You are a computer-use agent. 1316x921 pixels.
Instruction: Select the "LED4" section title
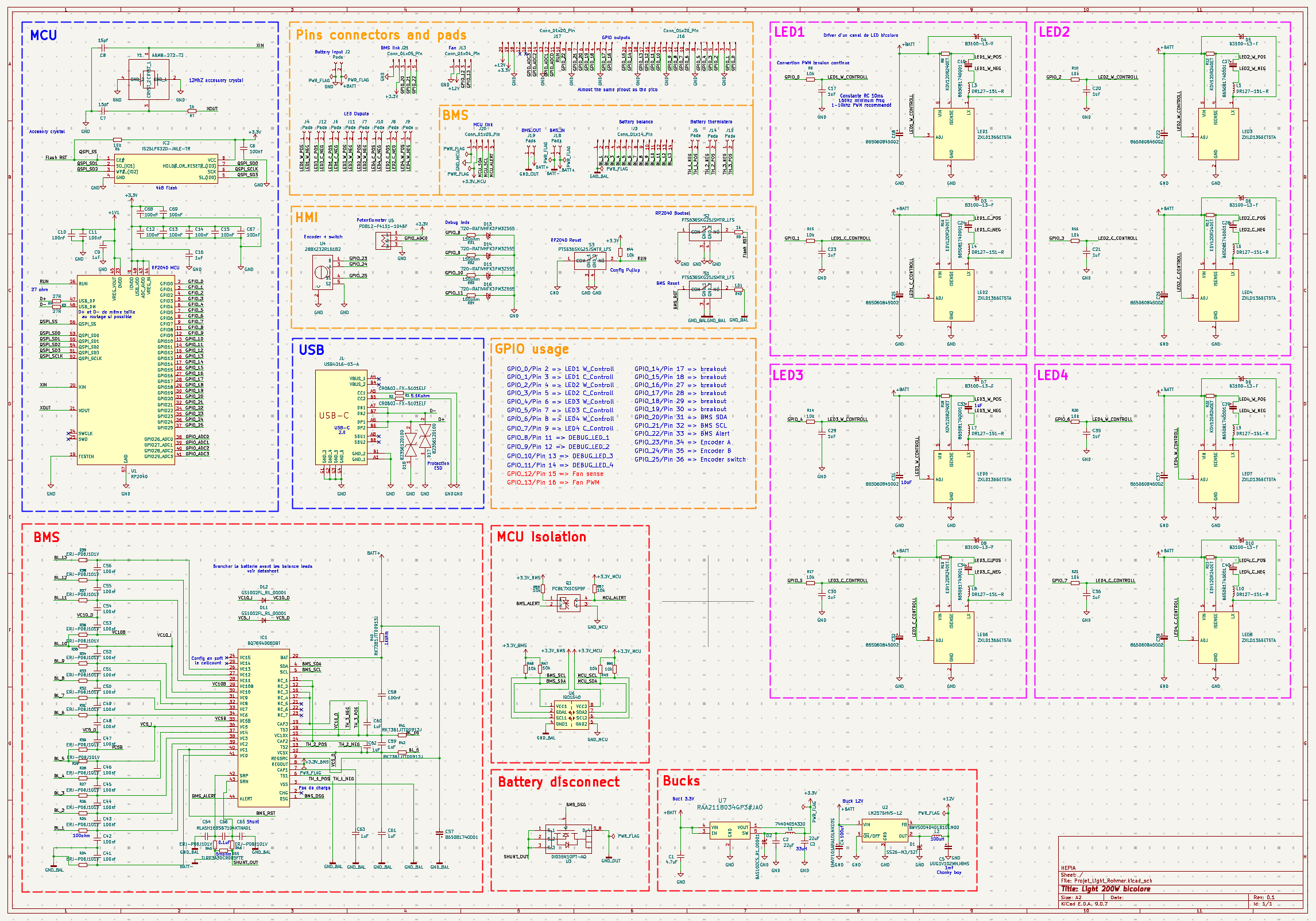point(1052,376)
